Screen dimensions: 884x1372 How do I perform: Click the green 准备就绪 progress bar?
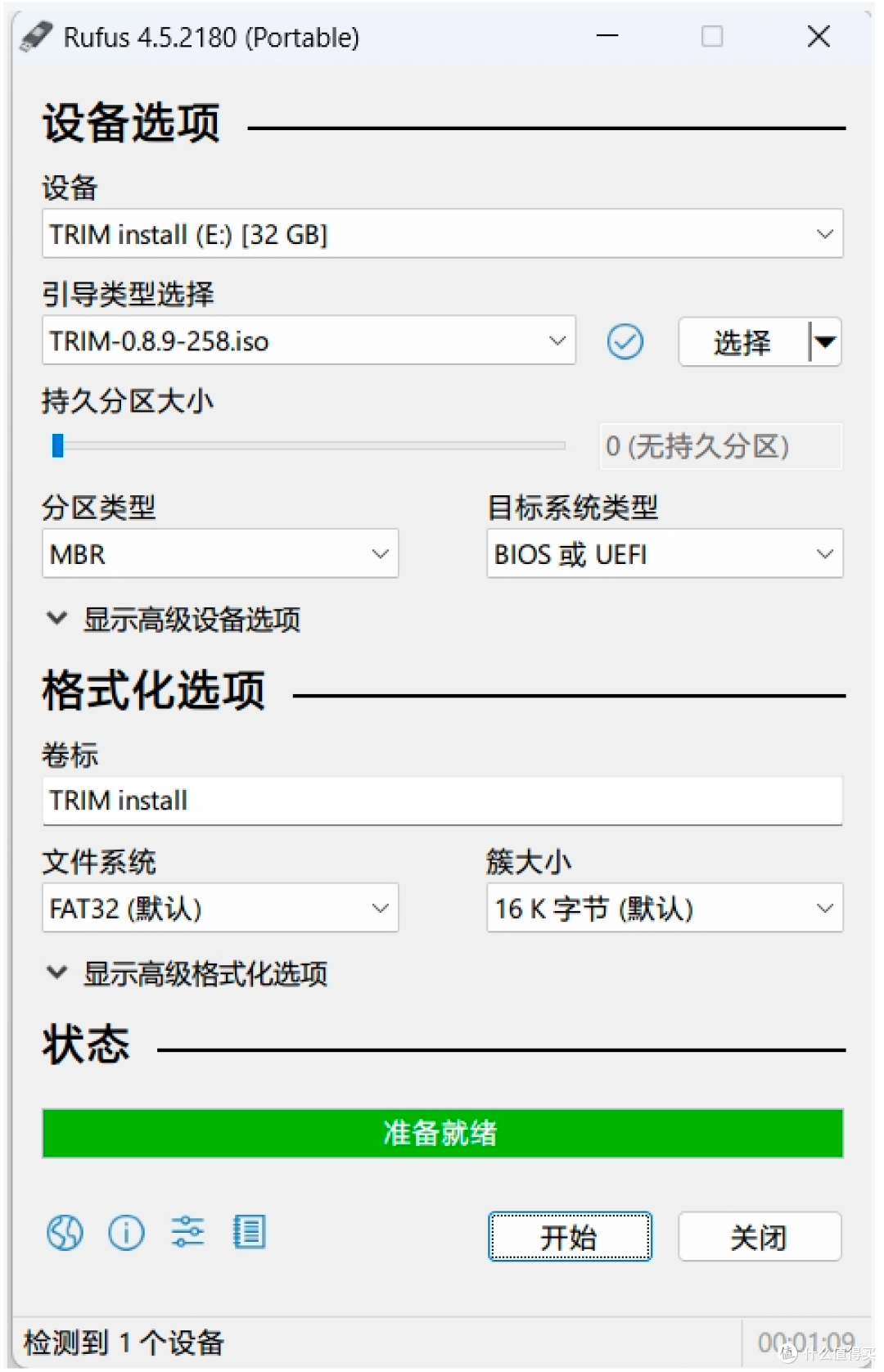[442, 1133]
